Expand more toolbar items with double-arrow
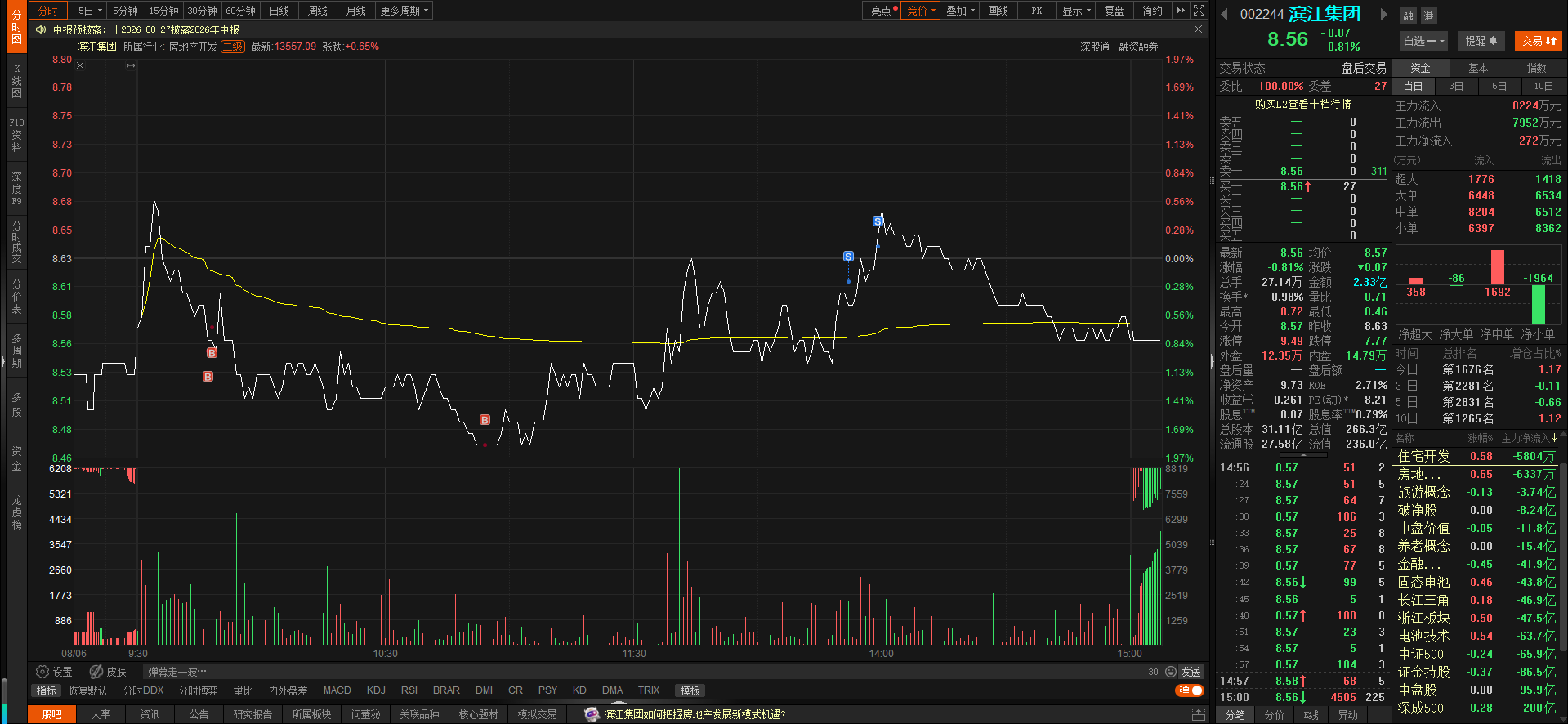 pyautogui.click(x=1181, y=11)
